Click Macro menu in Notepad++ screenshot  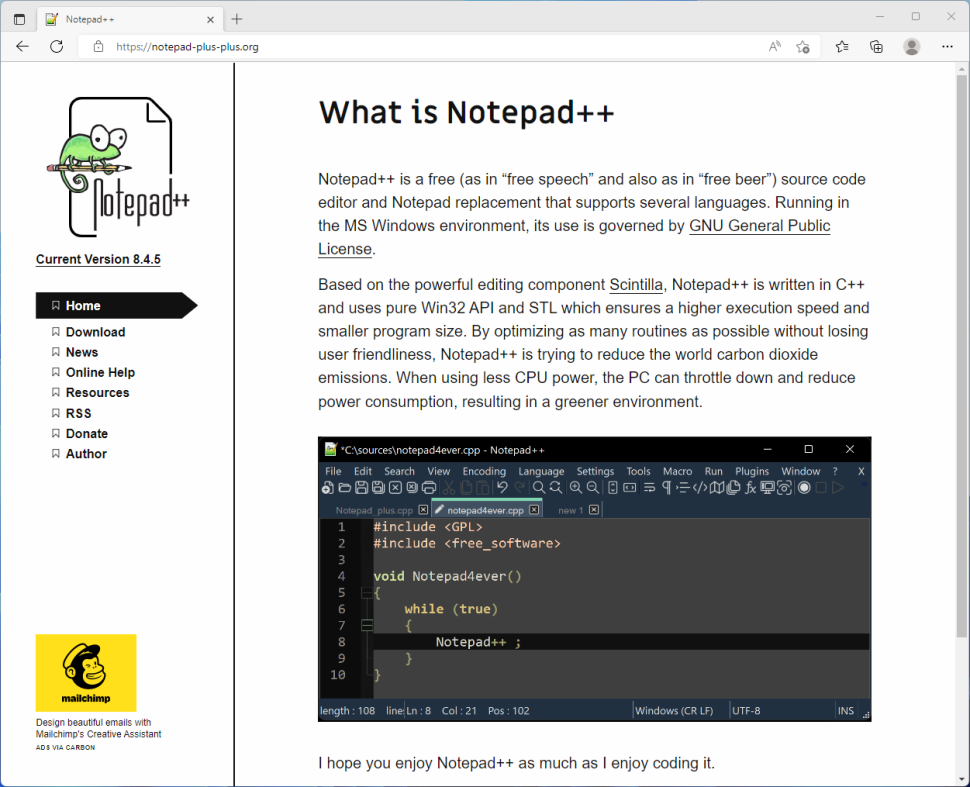coord(677,471)
